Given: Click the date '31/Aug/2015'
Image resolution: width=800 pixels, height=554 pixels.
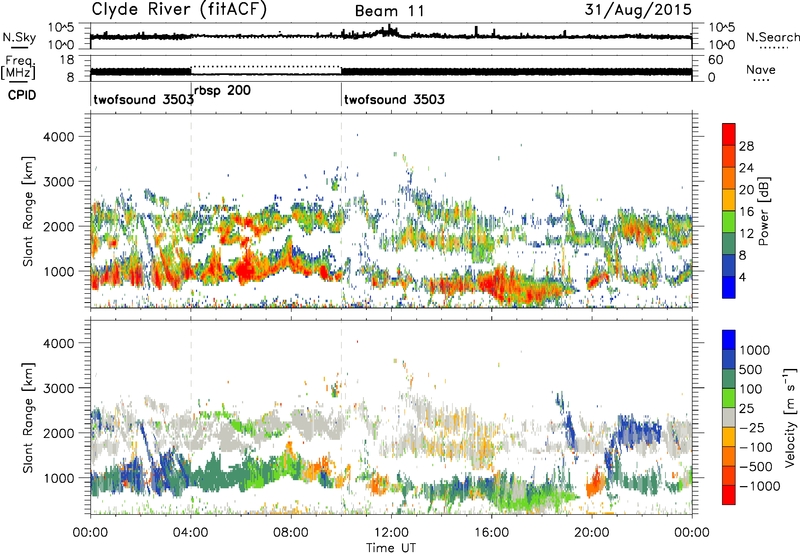Looking at the screenshot, I should click(x=638, y=10).
